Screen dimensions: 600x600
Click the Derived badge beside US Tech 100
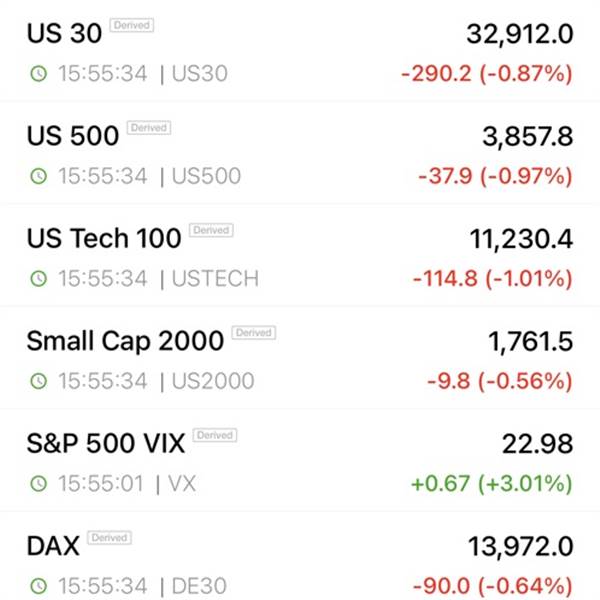point(211,230)
